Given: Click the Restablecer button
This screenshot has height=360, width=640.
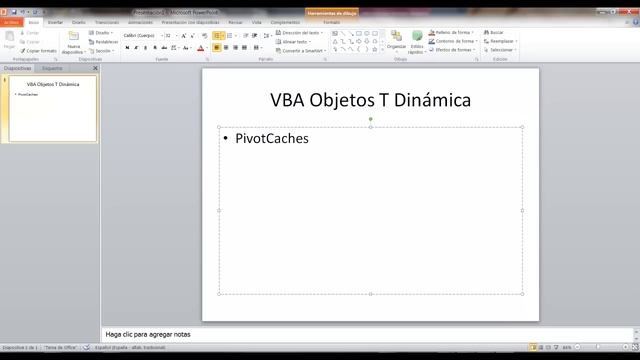Looking at the screenshot, I should pos(103,42).
